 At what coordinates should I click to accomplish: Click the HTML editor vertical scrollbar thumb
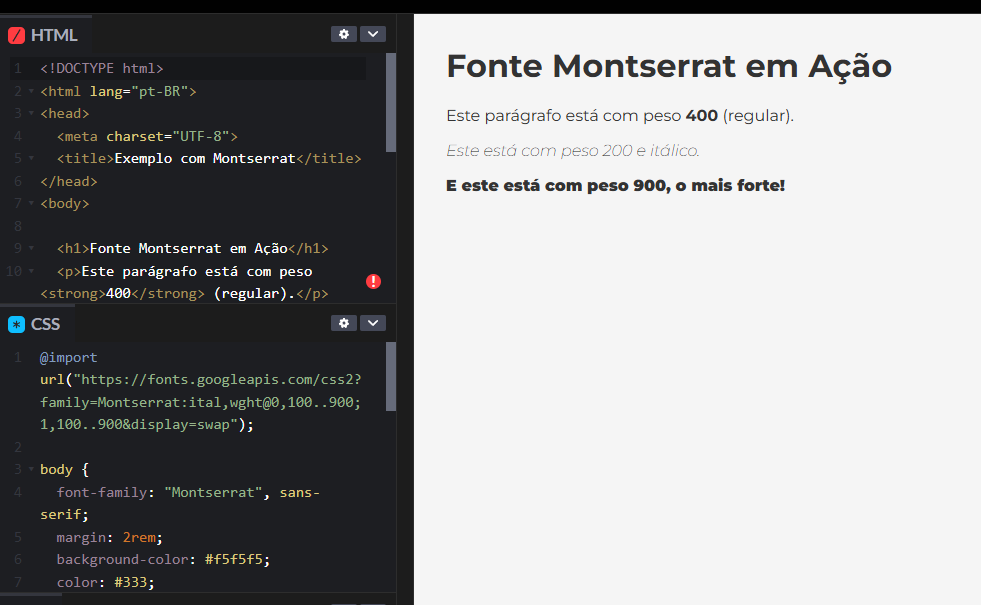[391, 103]
